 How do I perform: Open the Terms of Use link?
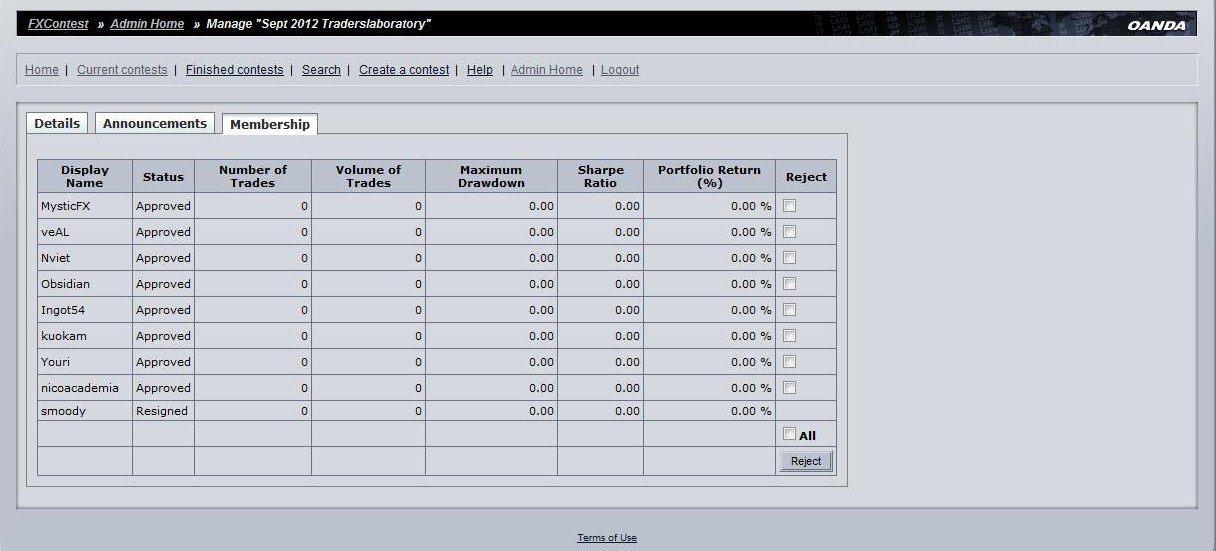(x=607, y=538)
